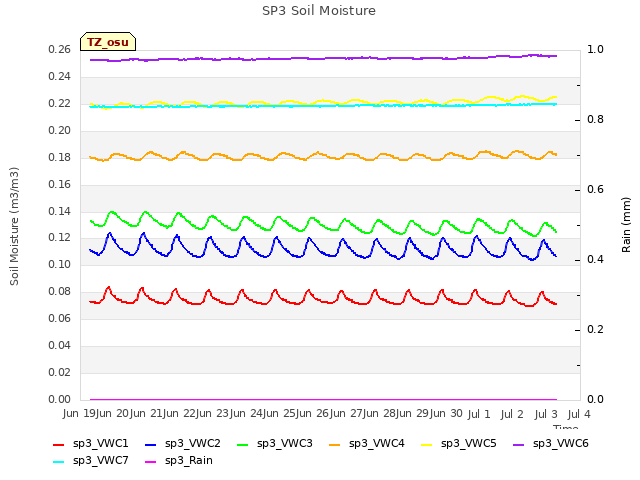Click the Rain (mm) axis label
This screenshot has height=480, width=640.
point(626,225)
